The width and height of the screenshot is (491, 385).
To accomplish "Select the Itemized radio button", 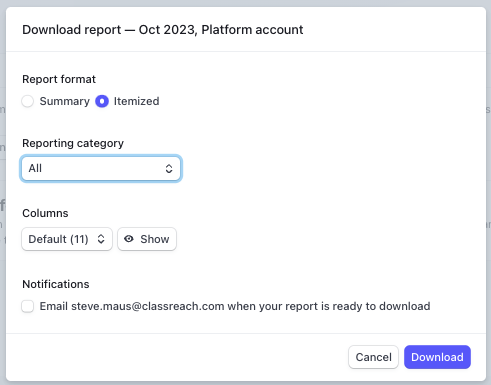I will pyautogui.click(x=102, y=101).
